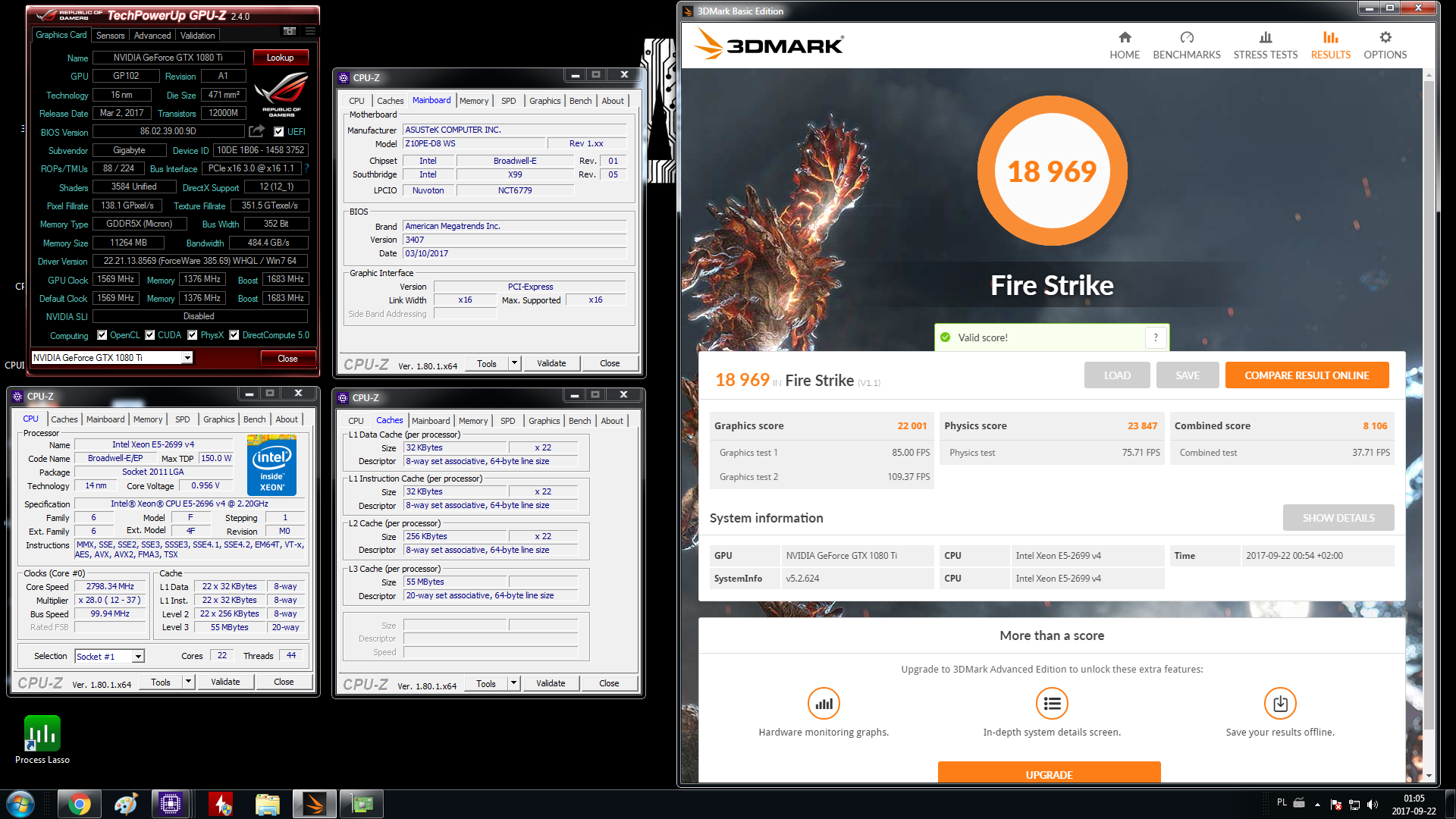Show hidden tray icons arrow
This screenshot has width=1456, height=819.
pyautogui.click(x=1317, y=804)
